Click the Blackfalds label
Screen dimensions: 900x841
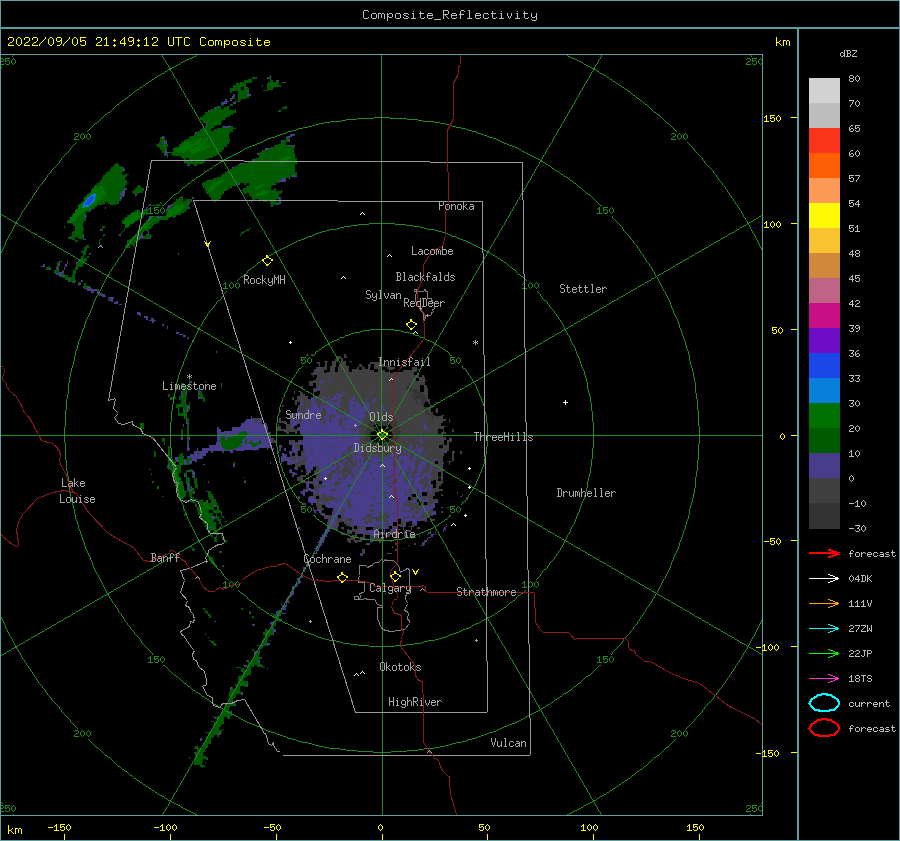(x=425, y=277)
